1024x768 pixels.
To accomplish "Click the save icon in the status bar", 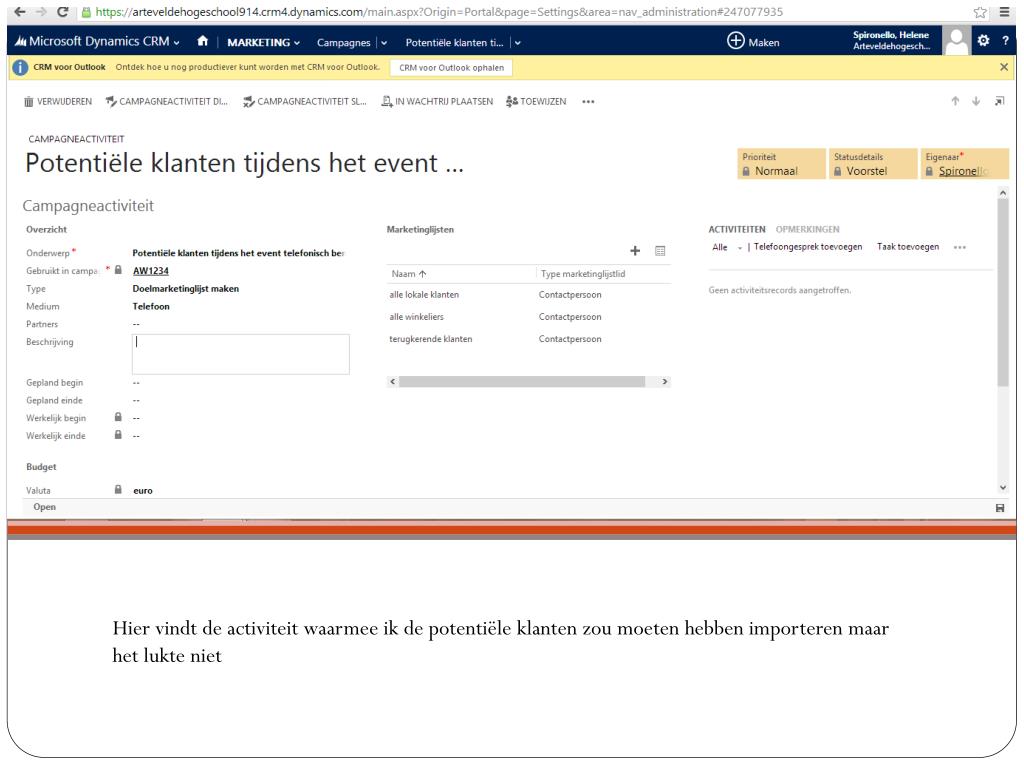I will pyautogui.click(x=1000, y=508).
